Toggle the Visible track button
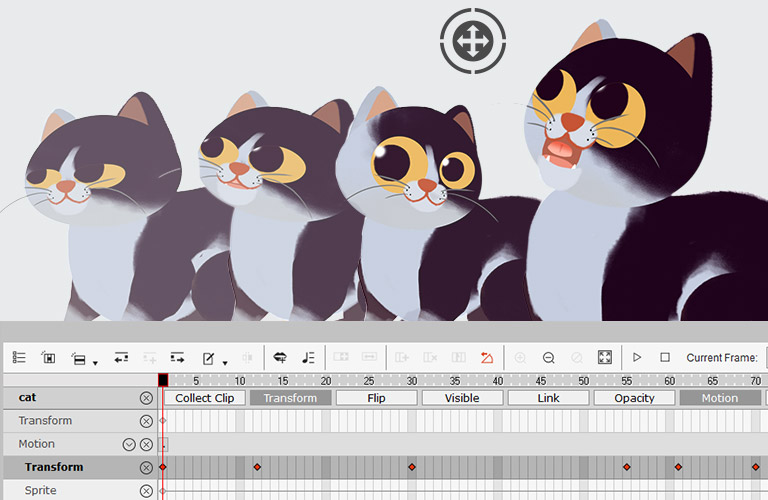 click(461, 398)
